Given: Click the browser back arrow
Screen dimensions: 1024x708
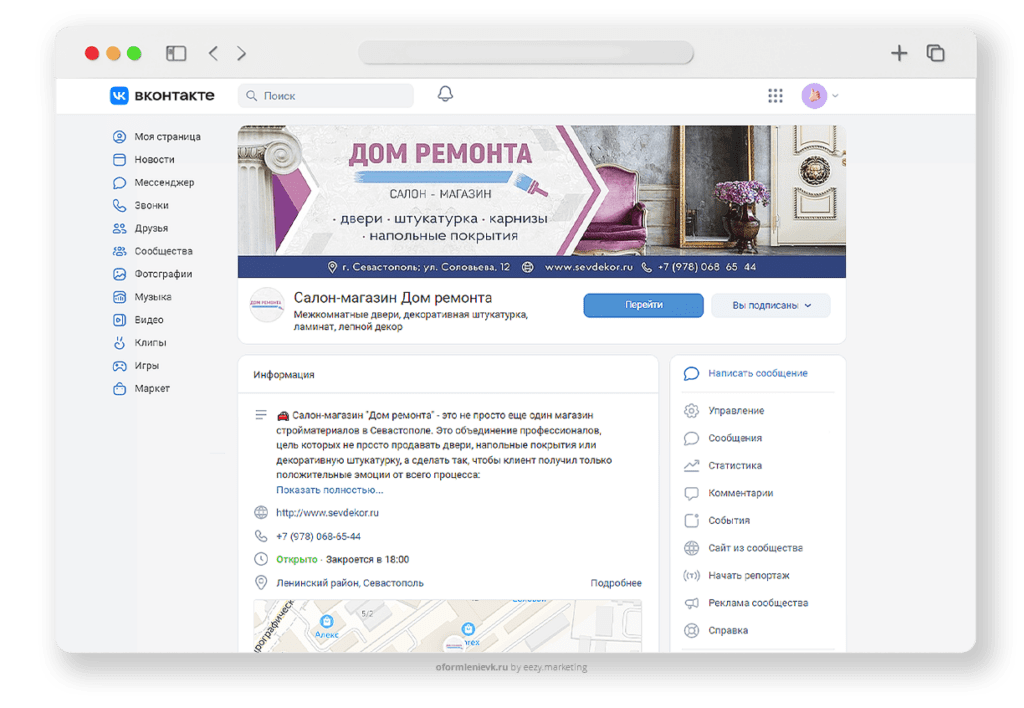Looking at the screenshot, I should (x=214, y=53).
